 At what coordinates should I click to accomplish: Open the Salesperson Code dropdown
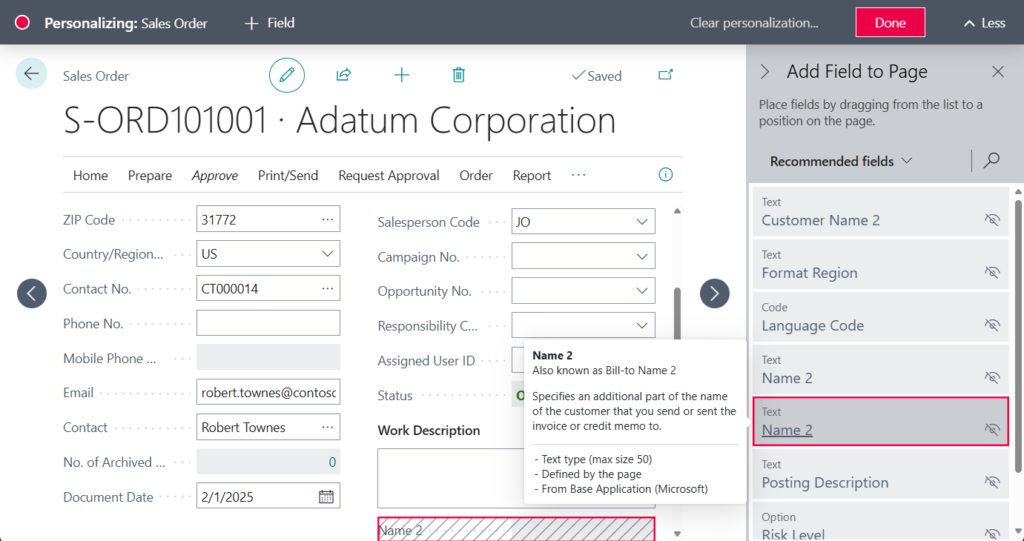[642, 222]
